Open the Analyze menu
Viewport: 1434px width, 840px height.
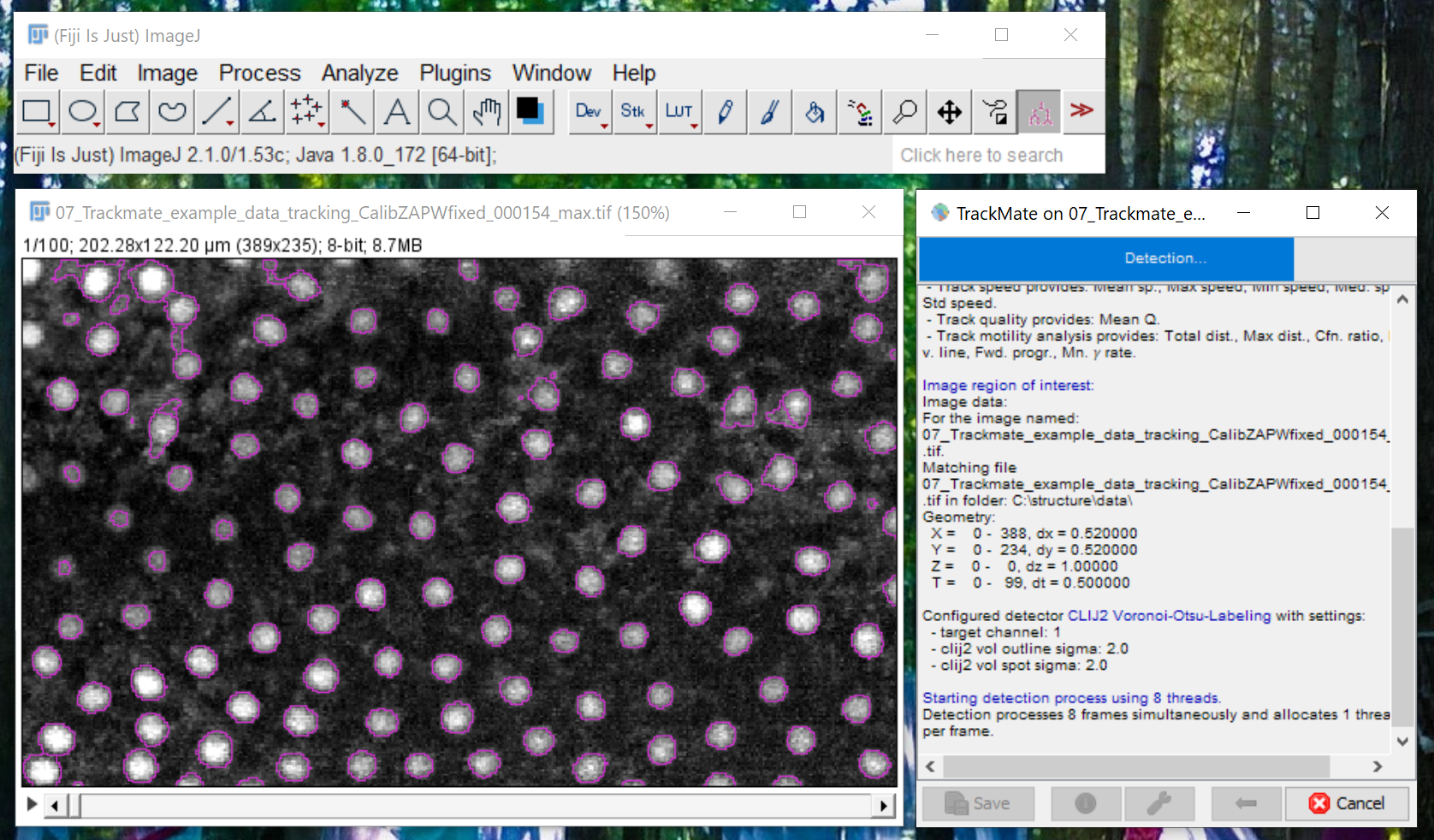pyautogui.click(x=360, y=73)
